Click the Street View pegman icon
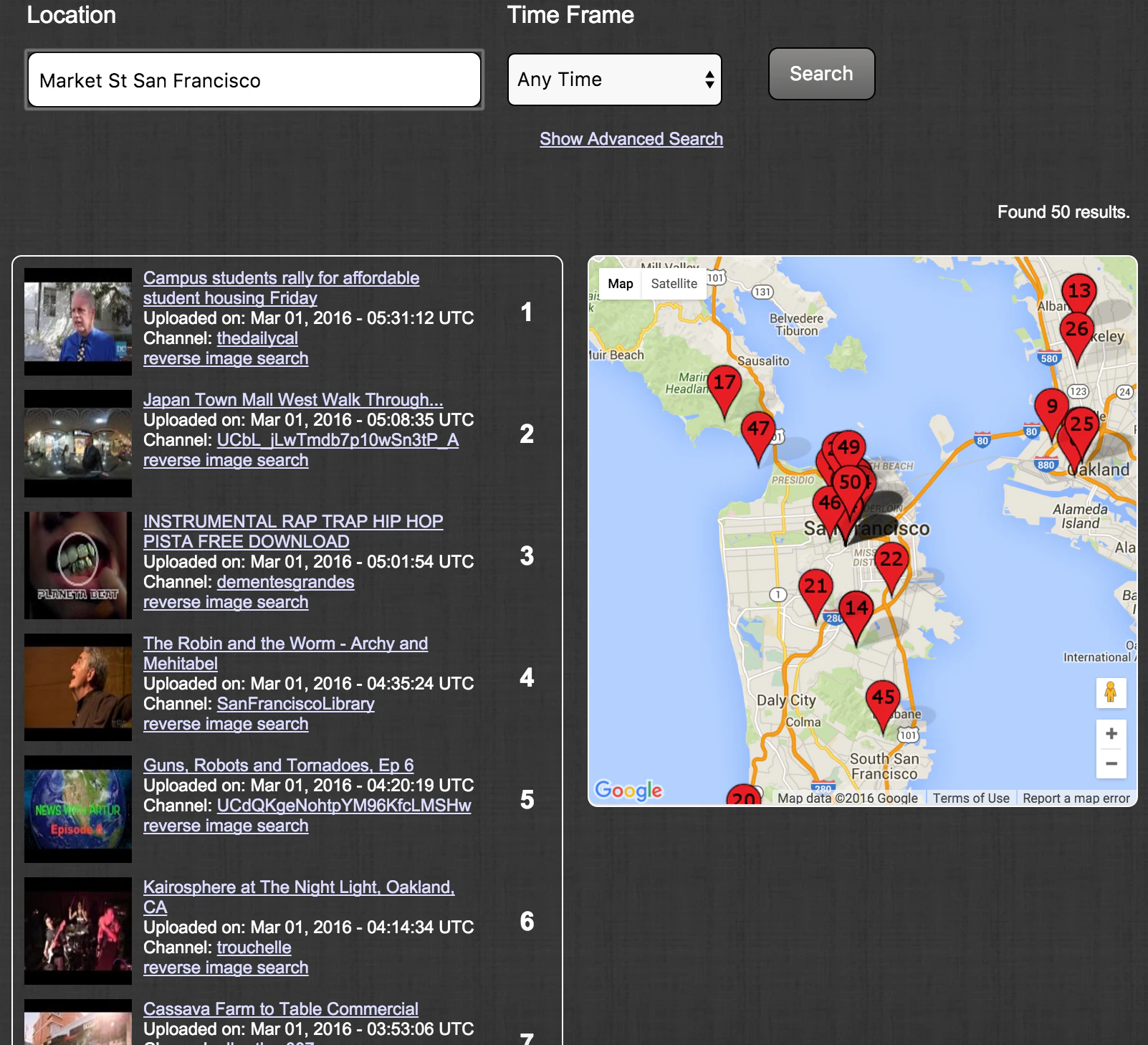The image size is (1148, 1045). coord(1111,692)
